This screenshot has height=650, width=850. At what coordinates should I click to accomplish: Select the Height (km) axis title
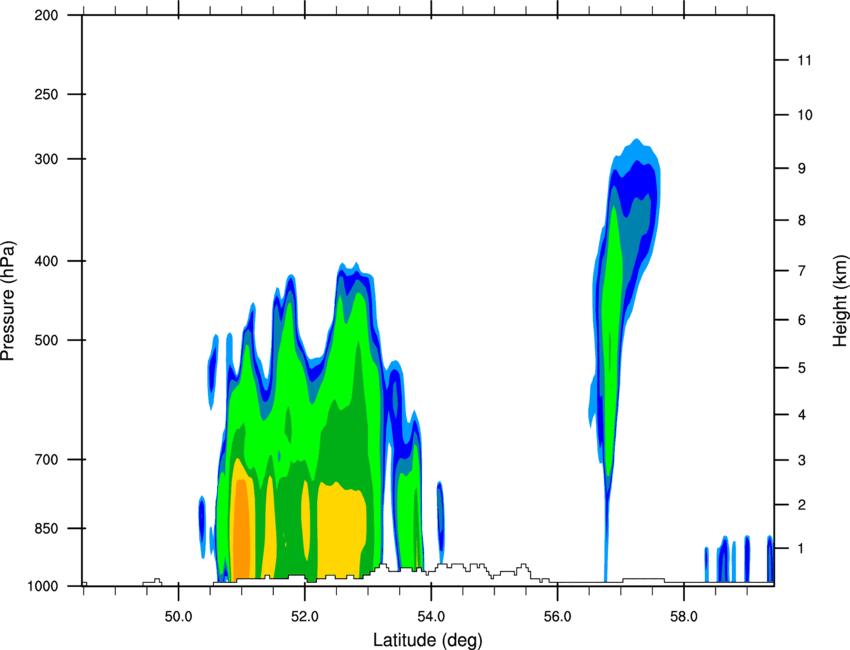tap(840, 301)
